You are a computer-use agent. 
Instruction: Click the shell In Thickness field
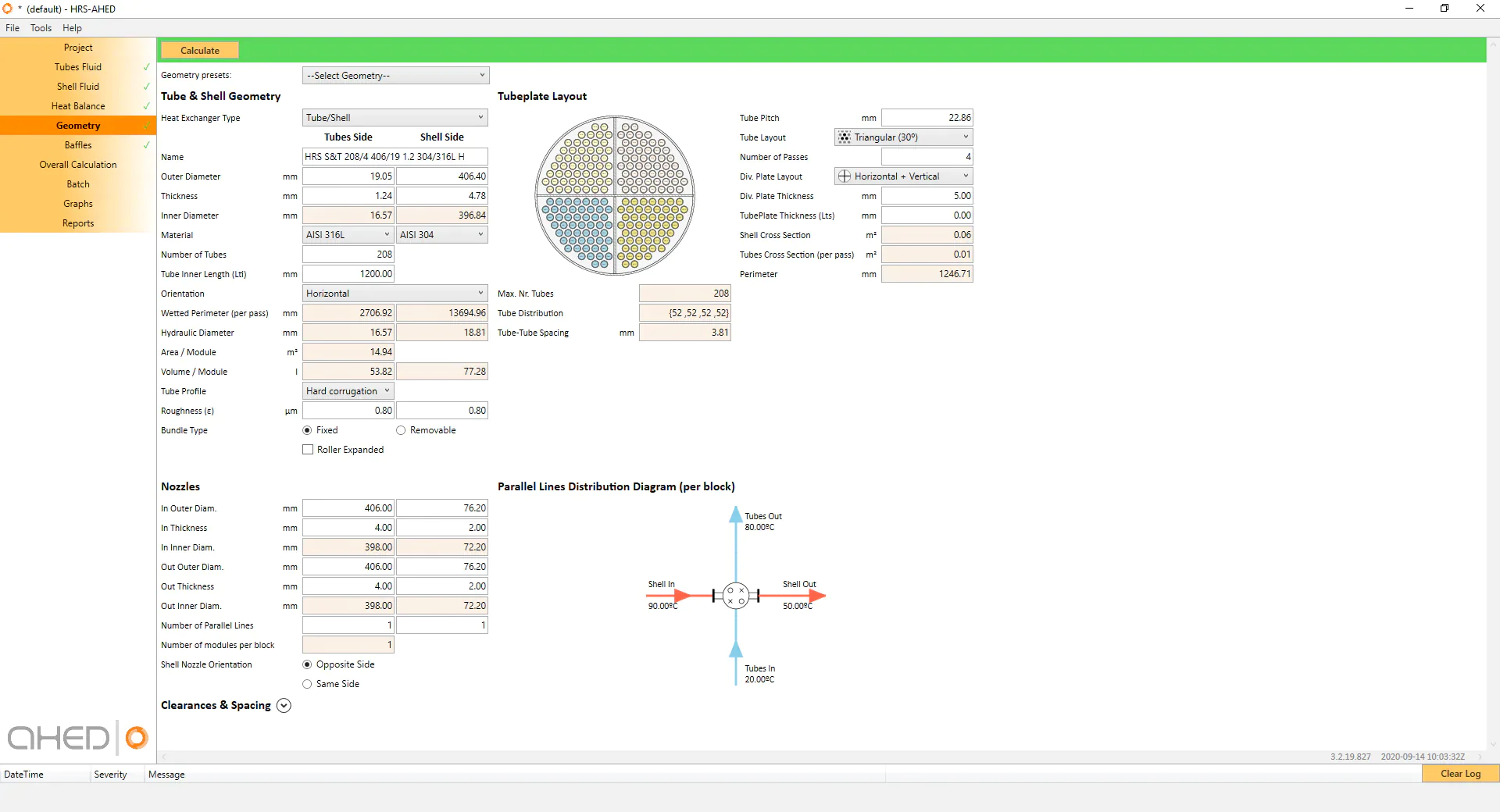click(442, 528)
